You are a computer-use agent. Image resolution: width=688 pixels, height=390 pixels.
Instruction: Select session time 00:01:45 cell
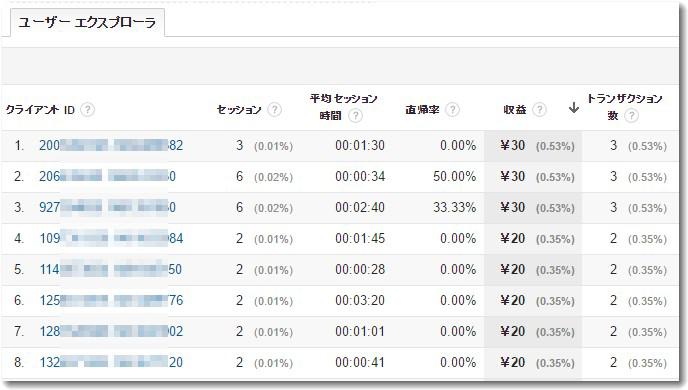pyautogui.click(x=360, y=238)
